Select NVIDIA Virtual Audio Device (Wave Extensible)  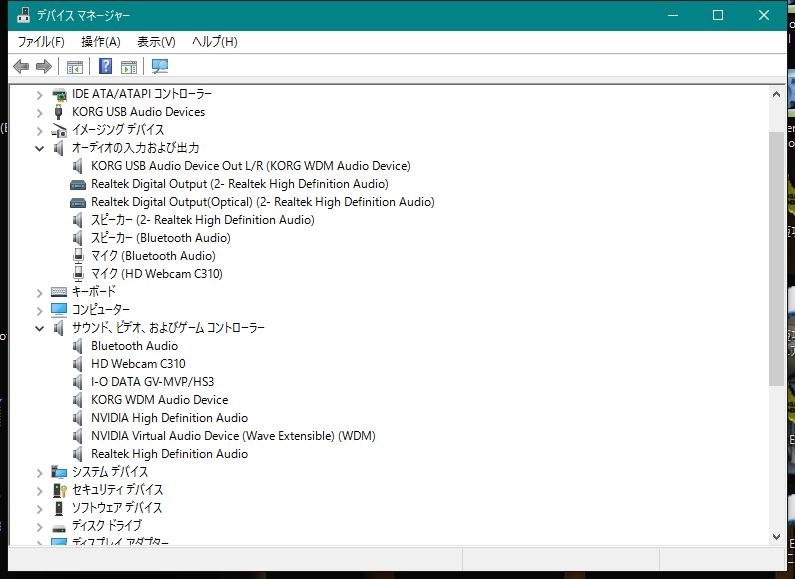tap(233, 436)
